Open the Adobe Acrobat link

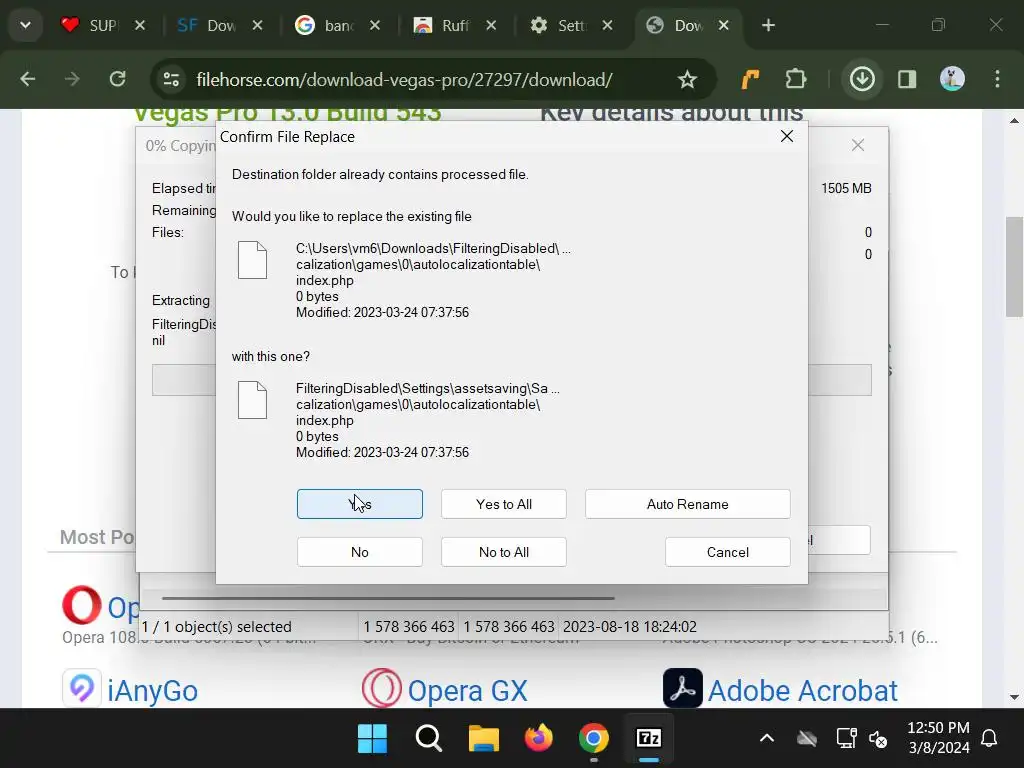(803, 691)
